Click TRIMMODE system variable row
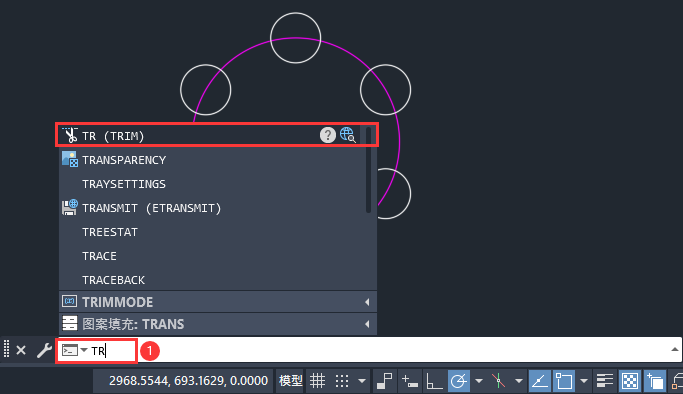This screenshot has width=683, height=394. [x=218, y=302]
